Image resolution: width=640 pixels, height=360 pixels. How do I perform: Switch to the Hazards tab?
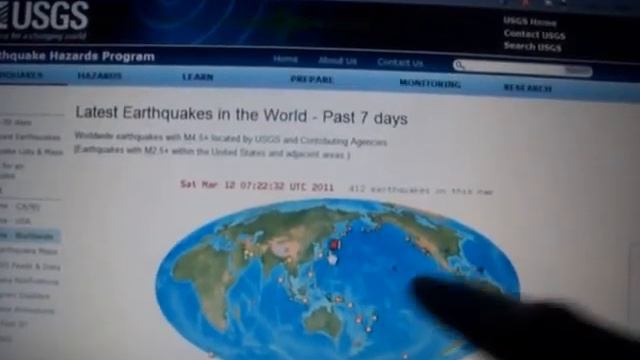(100, 76)
